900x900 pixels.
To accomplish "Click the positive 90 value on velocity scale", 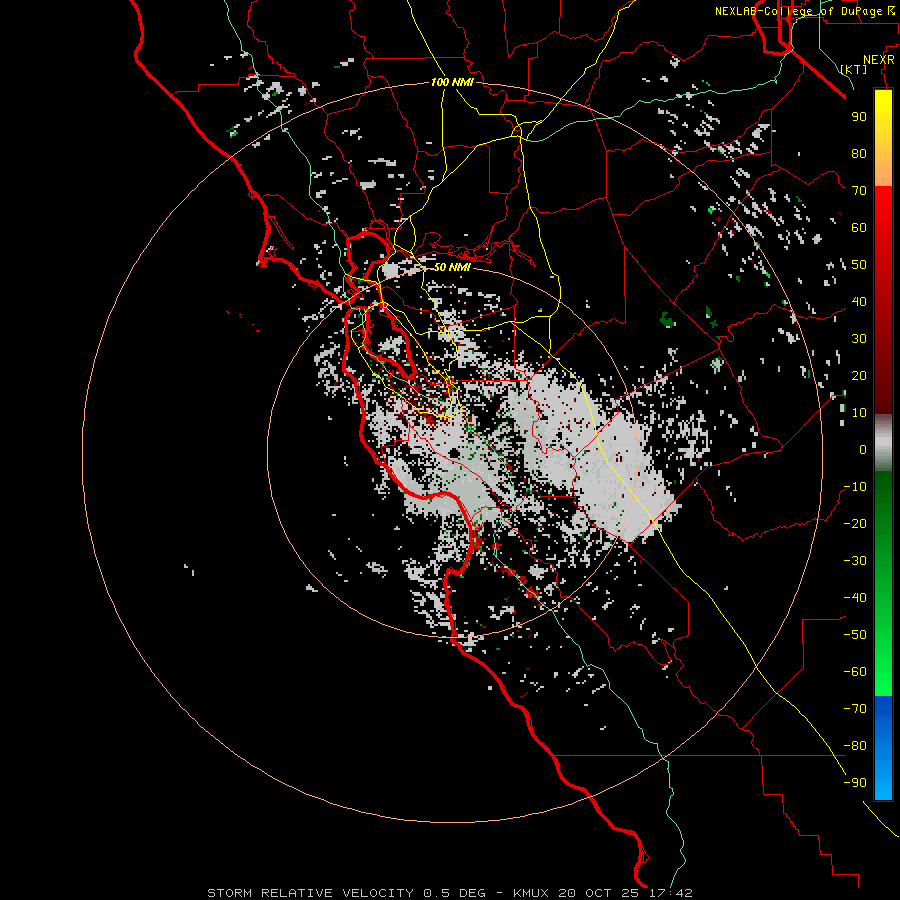I will pyautogui.click(x=859, y=117).
